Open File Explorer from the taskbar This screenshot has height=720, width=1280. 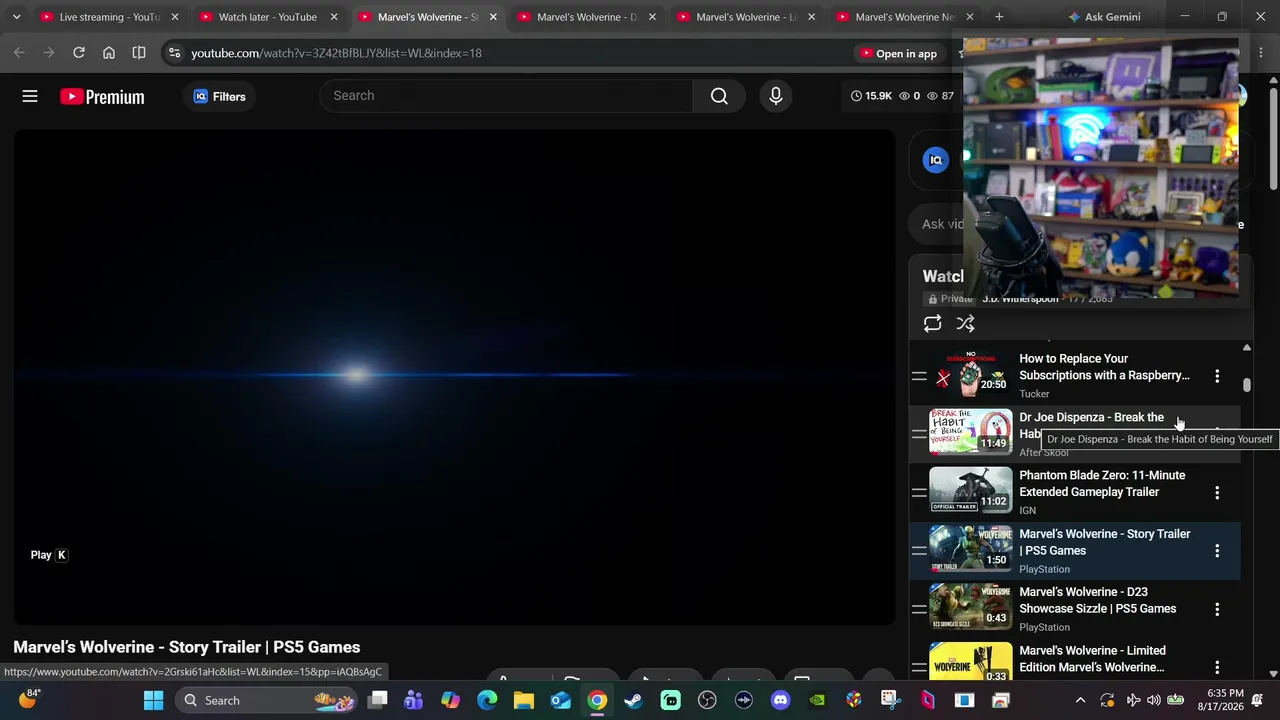click(524, 700)
